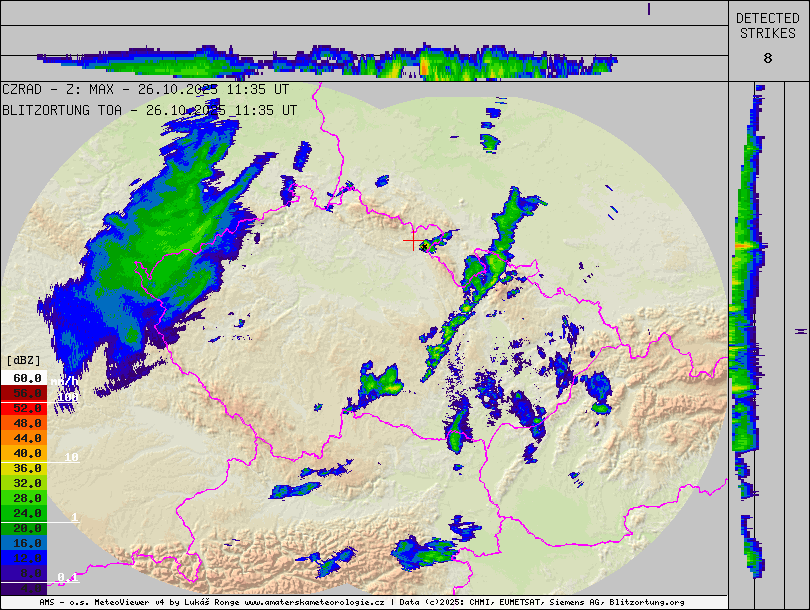Click the 60.0 dBZ white legend swatch

[25, 378]
